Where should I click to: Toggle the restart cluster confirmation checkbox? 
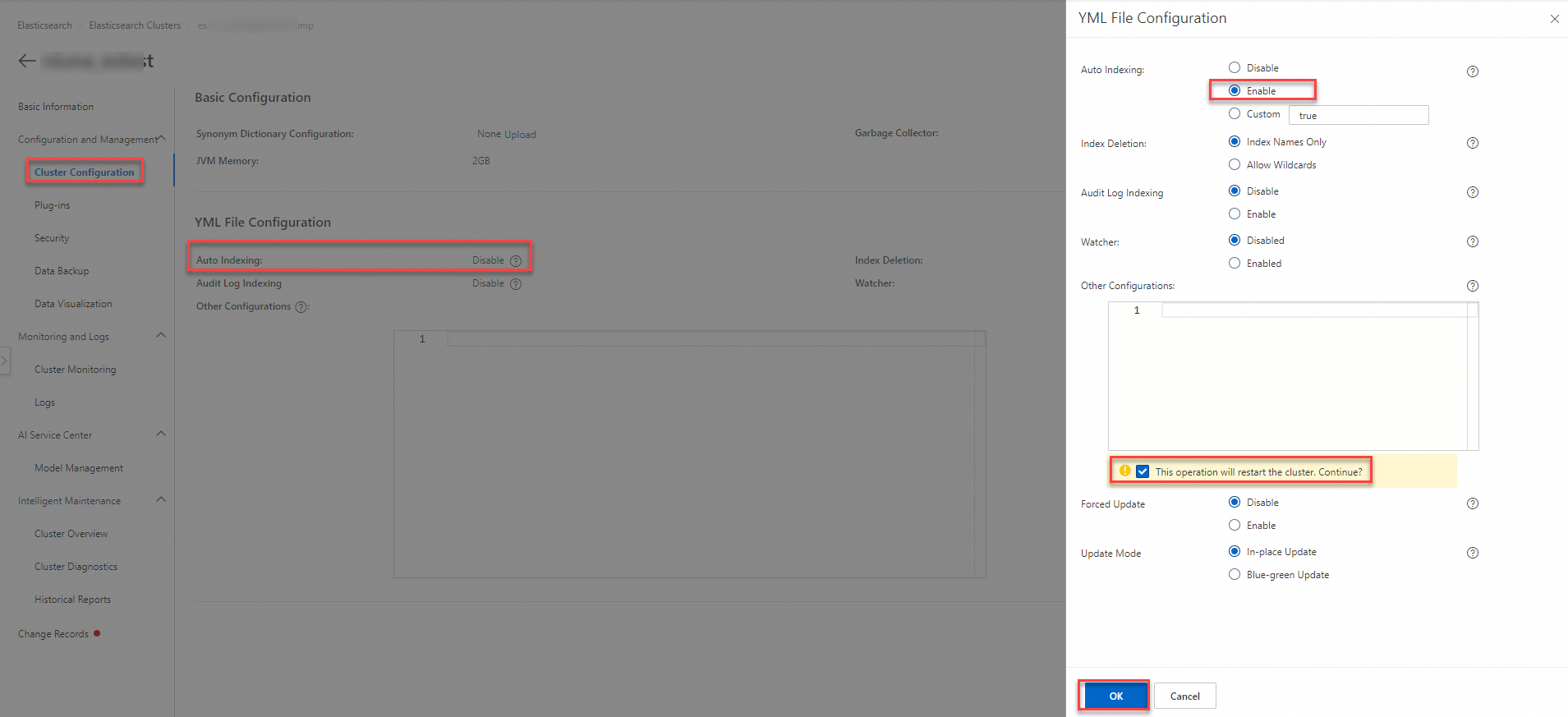click(1143, 471)
